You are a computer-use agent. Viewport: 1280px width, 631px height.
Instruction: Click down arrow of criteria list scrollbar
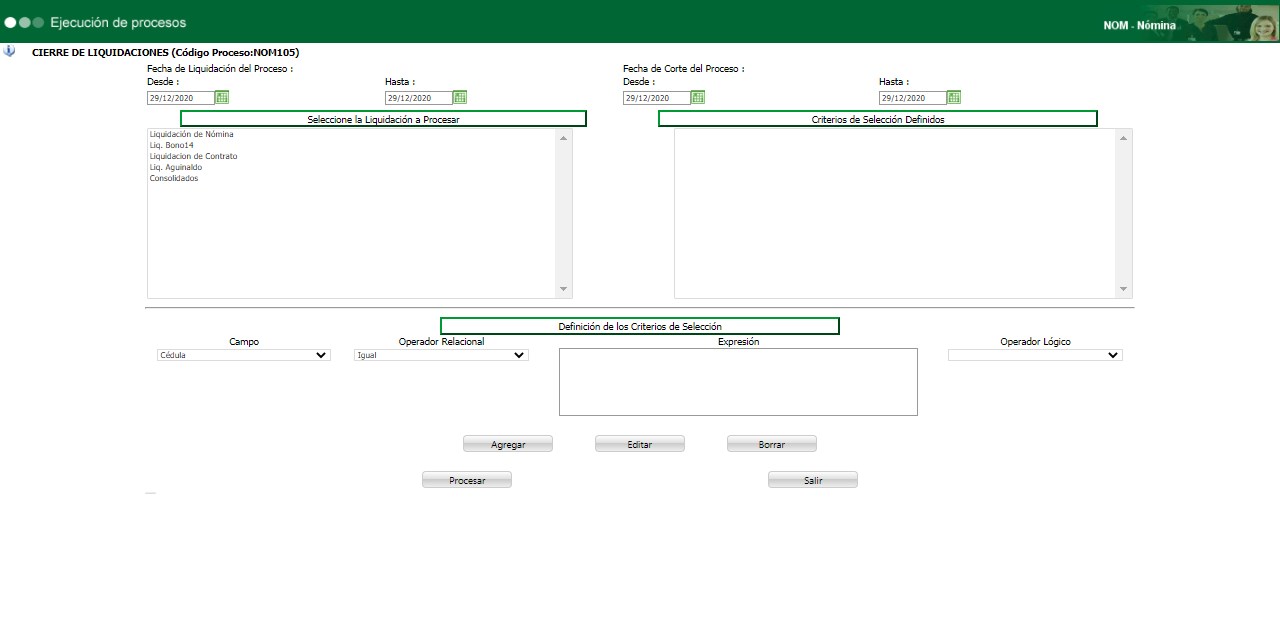point(1124,289)
